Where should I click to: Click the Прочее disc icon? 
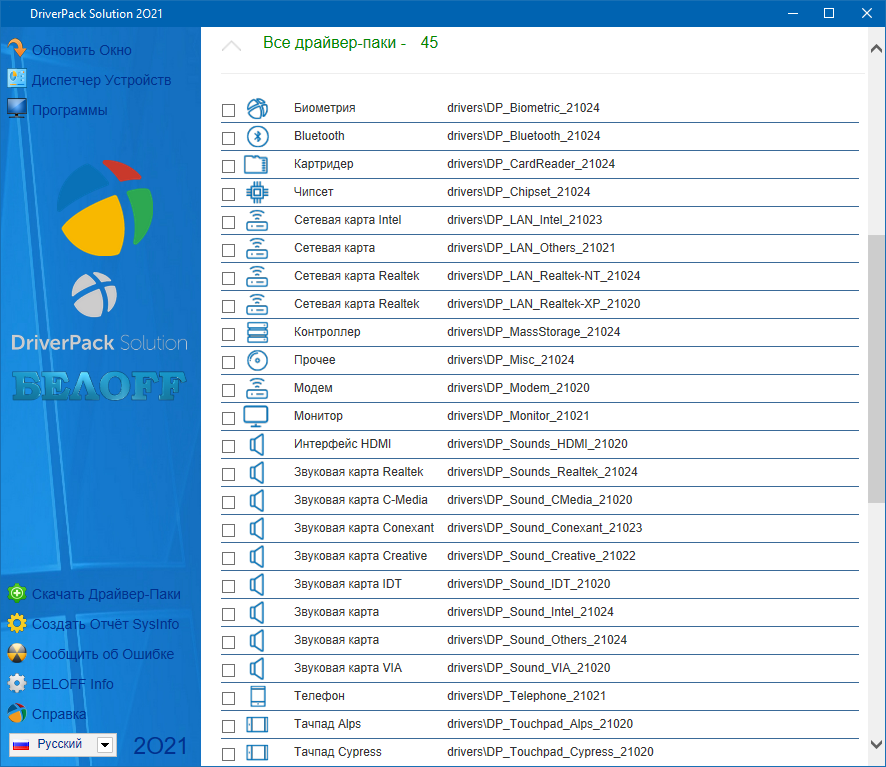click(x=257, y=360)
